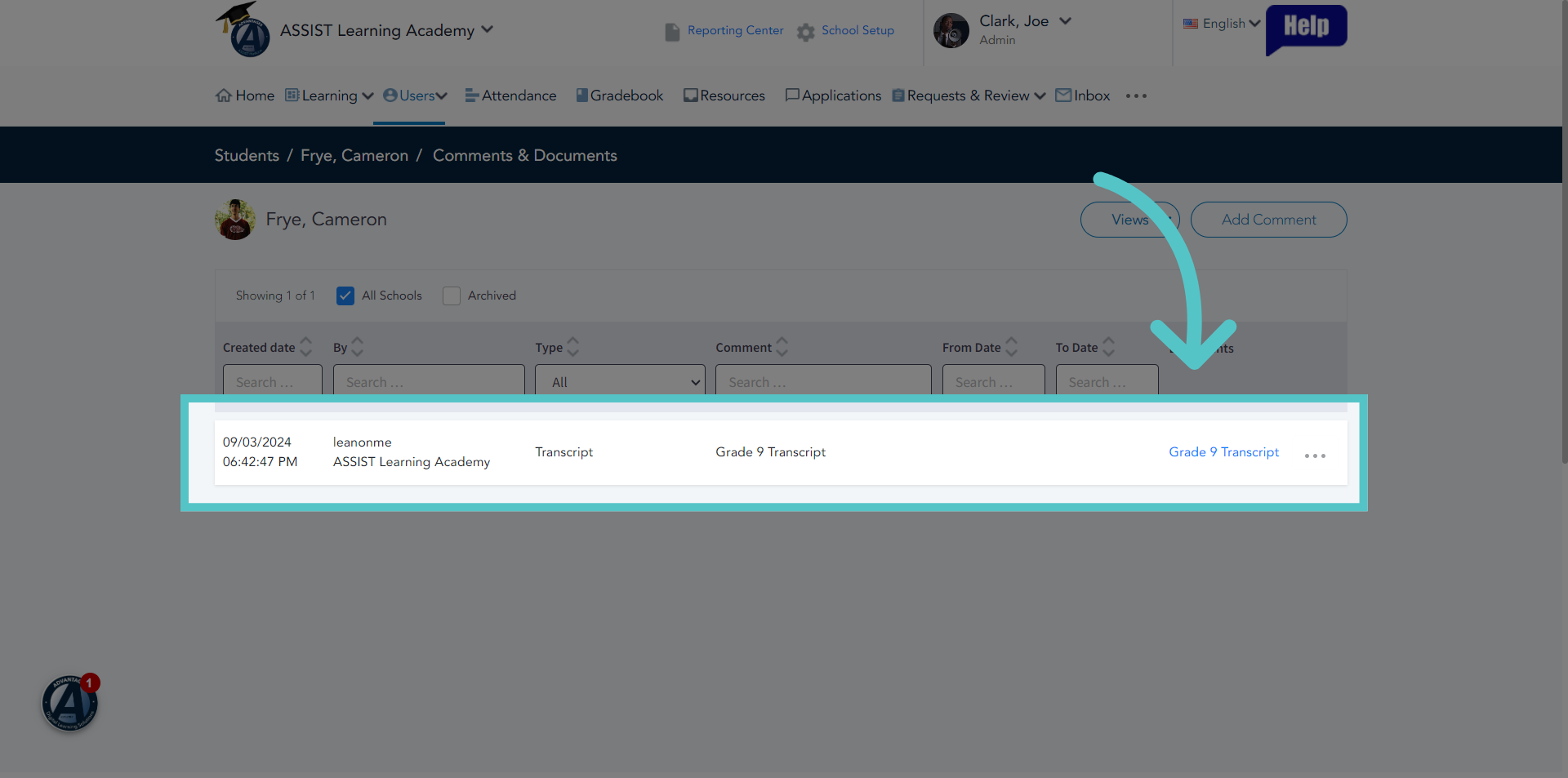1568x778 pixels.
Task: Click the From Date search field
Action: pyautogui.click(x=994, y=380)
